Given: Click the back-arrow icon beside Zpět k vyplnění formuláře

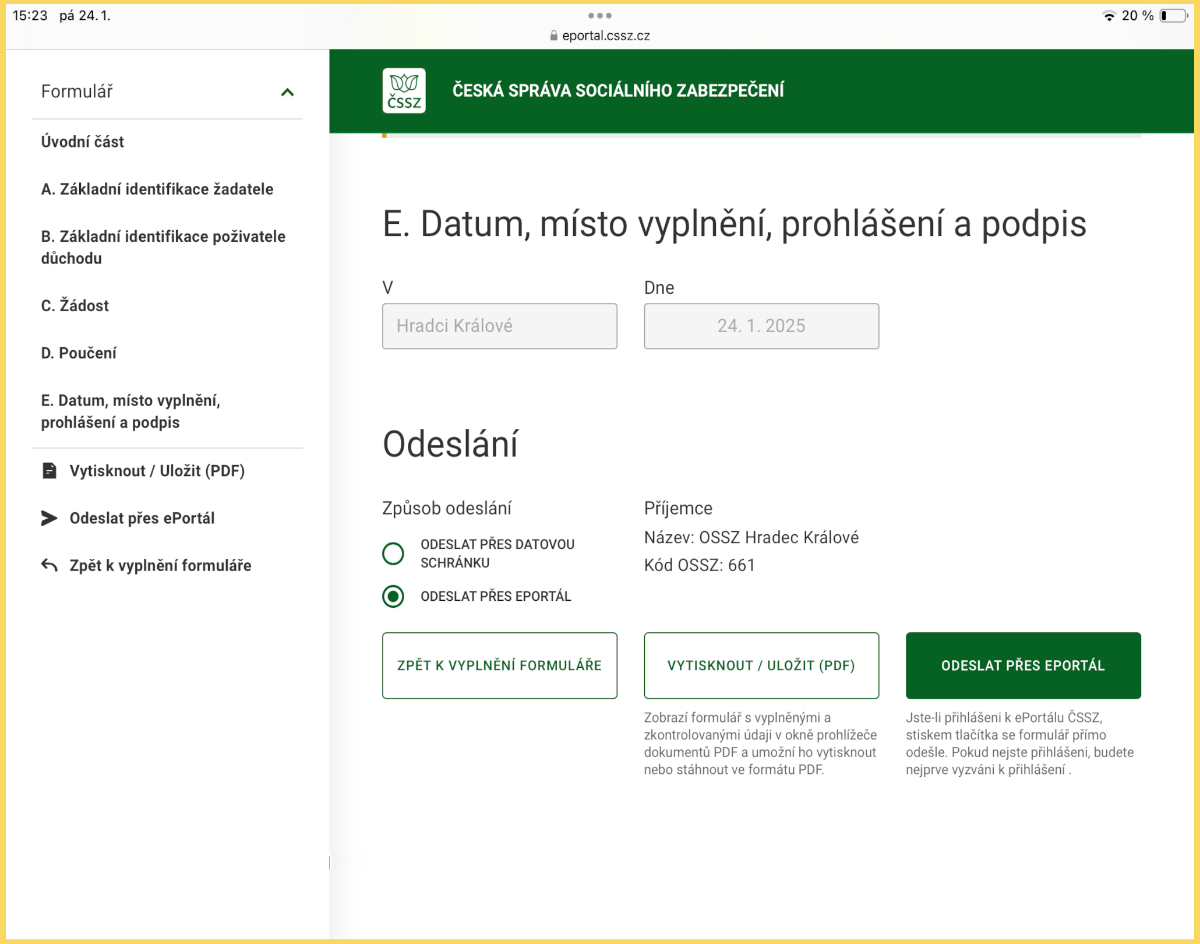Looking at the screenshot, I should 49,565.
